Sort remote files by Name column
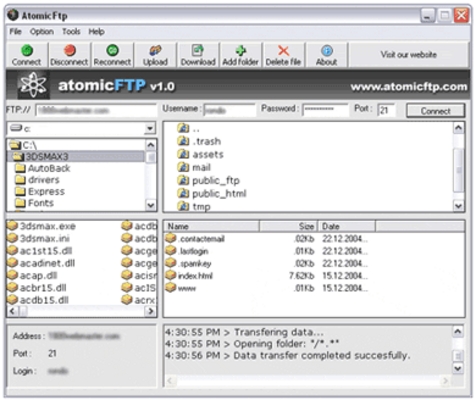Image resolution: width=476 pixels, height=400 pixels. click(211, 226)
